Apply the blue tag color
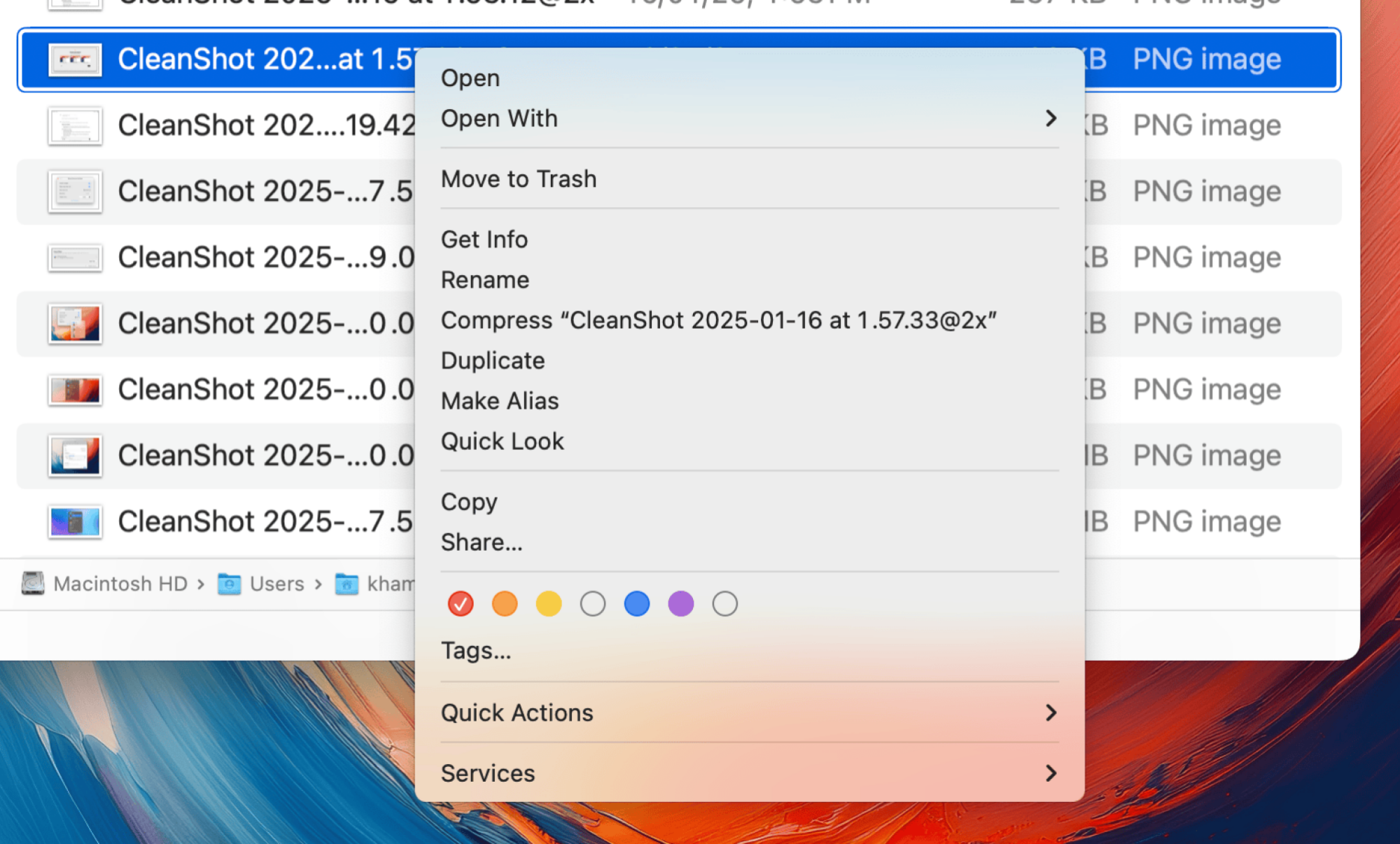The height and width of the screenshot is (844, 1400). pos(637,604)
